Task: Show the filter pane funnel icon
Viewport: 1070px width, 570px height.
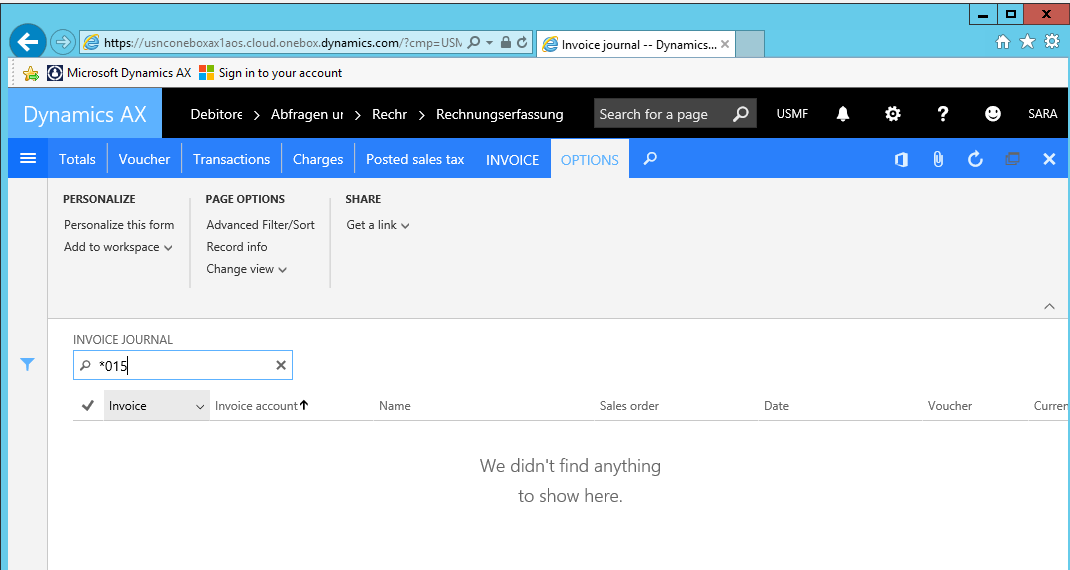Action: (28, 365)
